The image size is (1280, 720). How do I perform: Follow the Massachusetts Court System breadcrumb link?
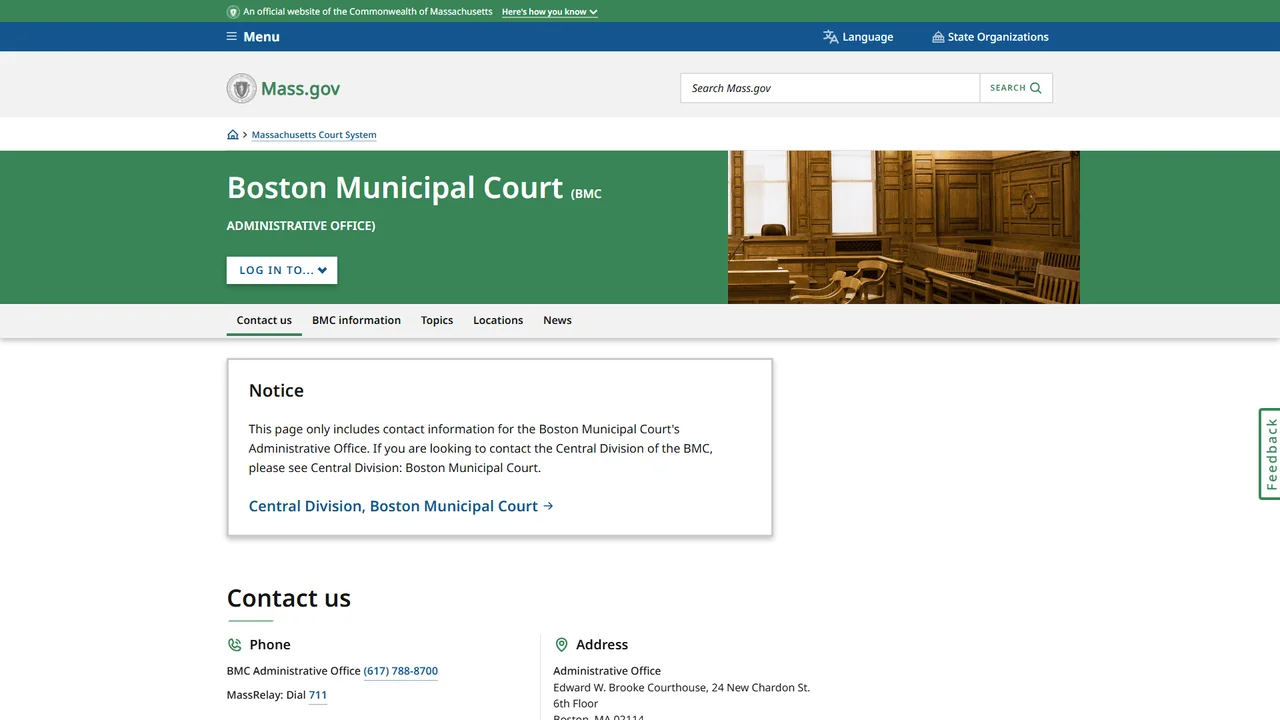314,135
